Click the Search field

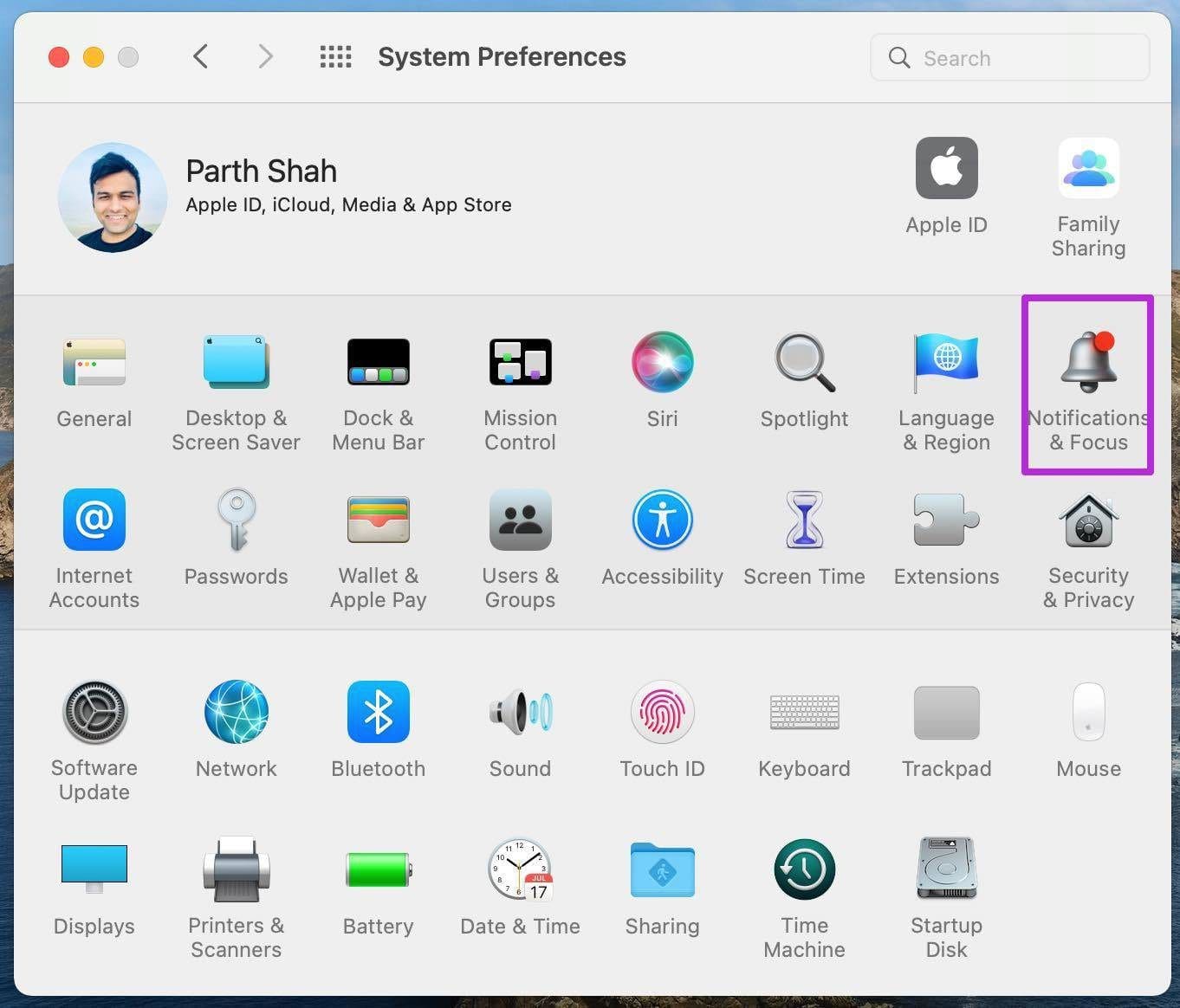coord(1009,58)
